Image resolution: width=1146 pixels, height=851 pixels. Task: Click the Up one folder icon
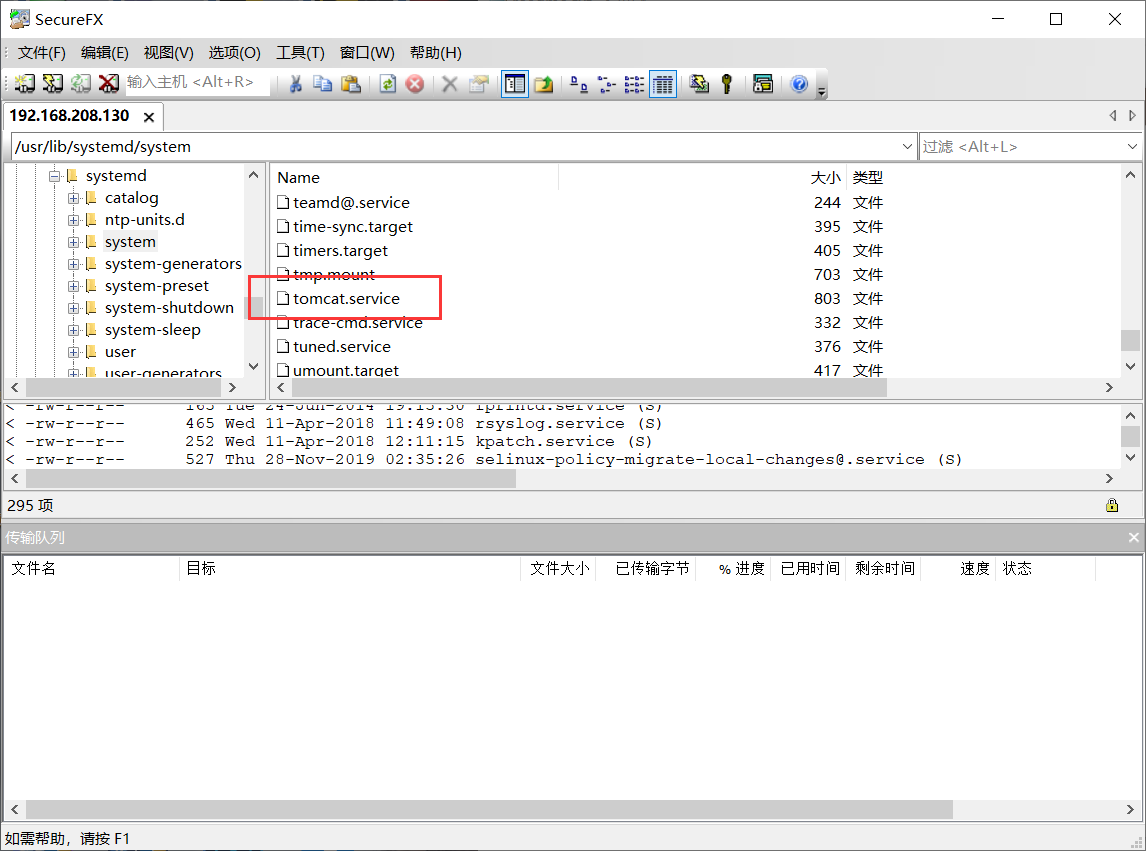coord(544,84)
